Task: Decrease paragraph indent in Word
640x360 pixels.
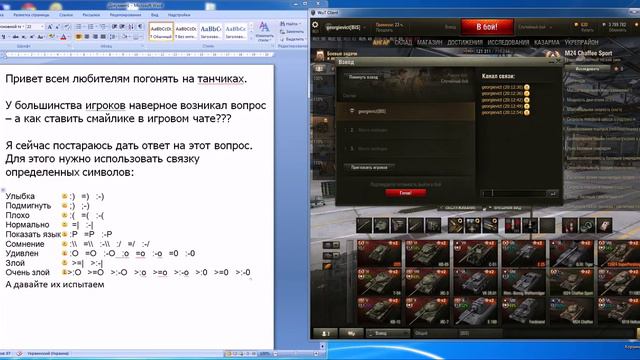Action: click(x=114, y=27)
